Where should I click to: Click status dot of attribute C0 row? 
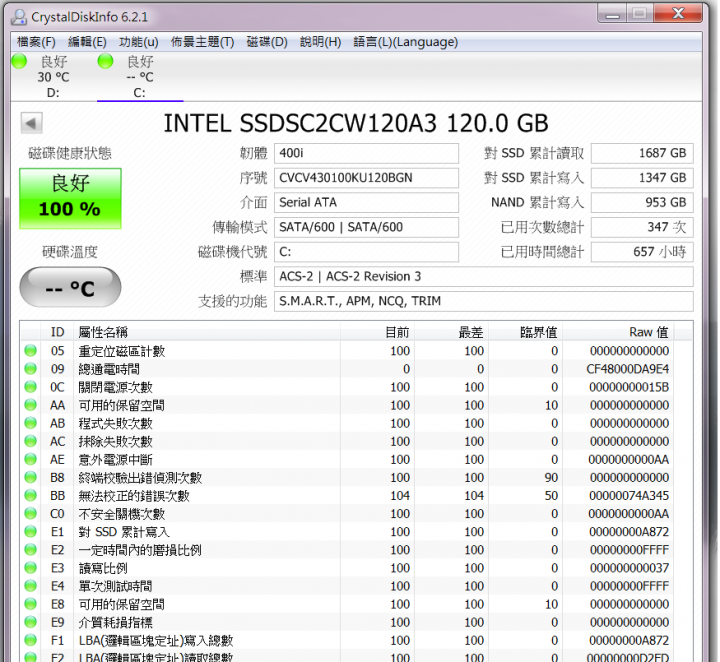[x=31, y=513]
